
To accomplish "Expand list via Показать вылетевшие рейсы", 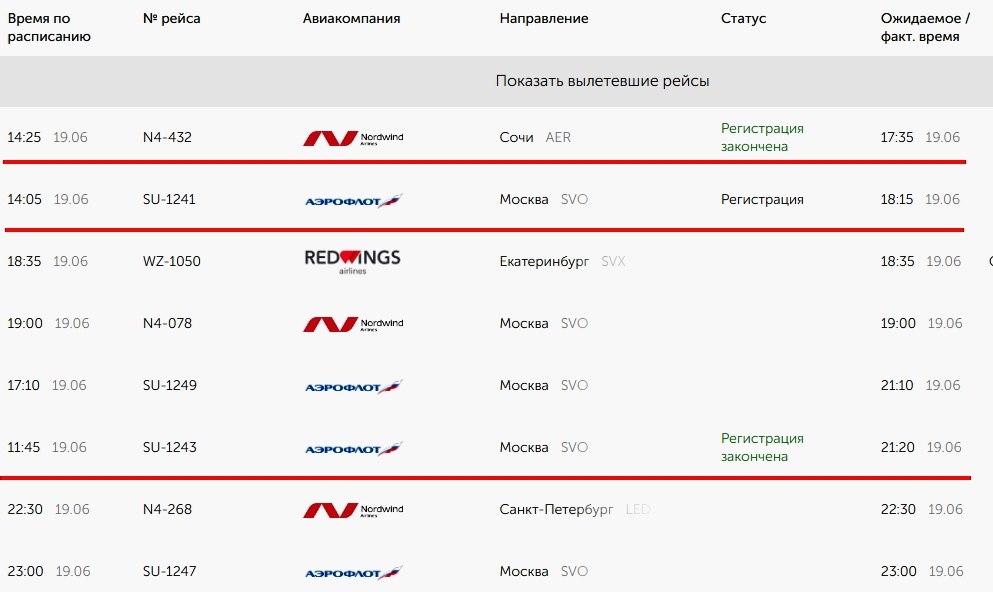I will tap(602, 81).
